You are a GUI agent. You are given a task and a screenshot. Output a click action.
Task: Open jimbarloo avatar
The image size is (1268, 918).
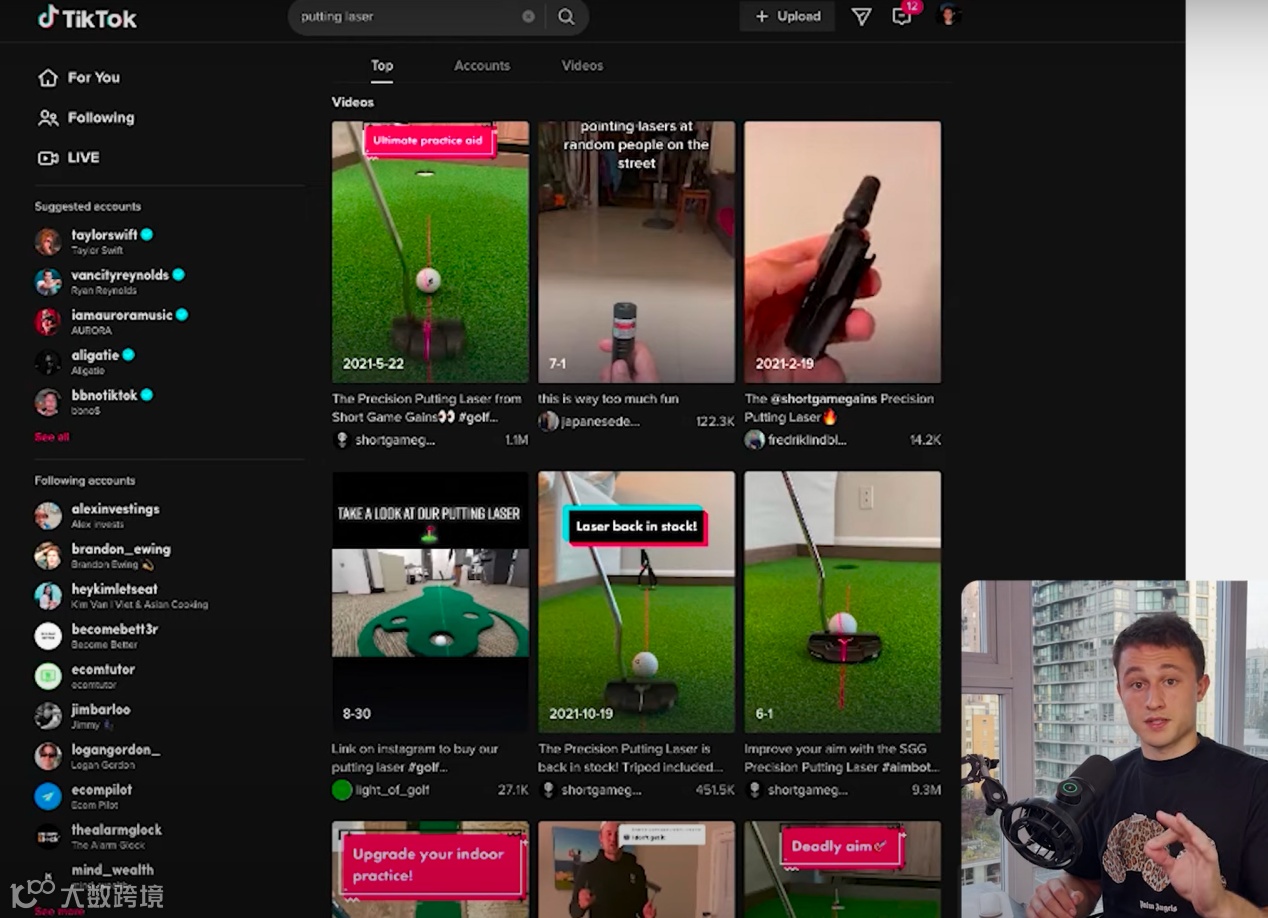click(x=48, y=716)
